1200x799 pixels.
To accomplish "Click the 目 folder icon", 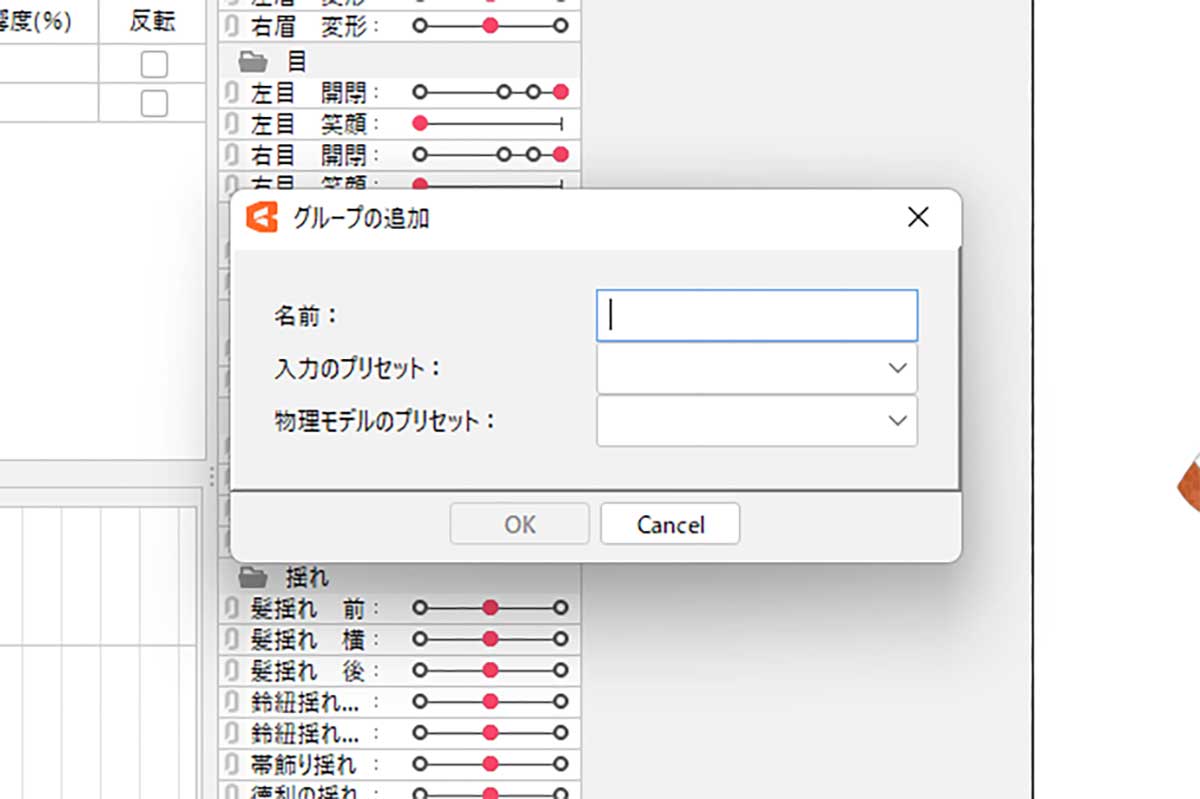I will coord(254,62).
